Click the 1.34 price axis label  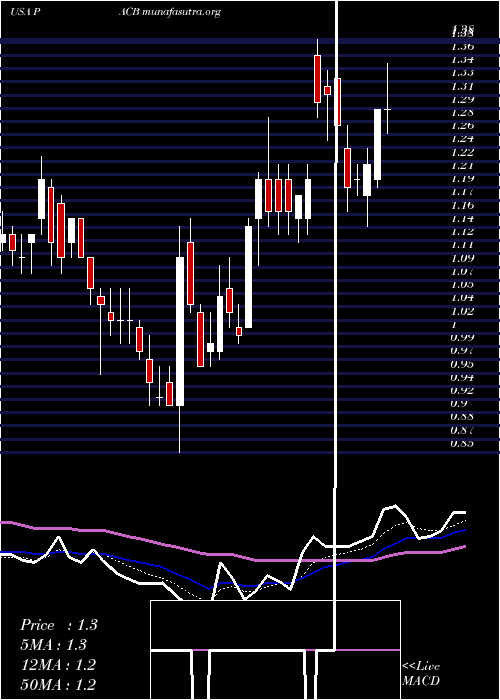pos(462,59)
